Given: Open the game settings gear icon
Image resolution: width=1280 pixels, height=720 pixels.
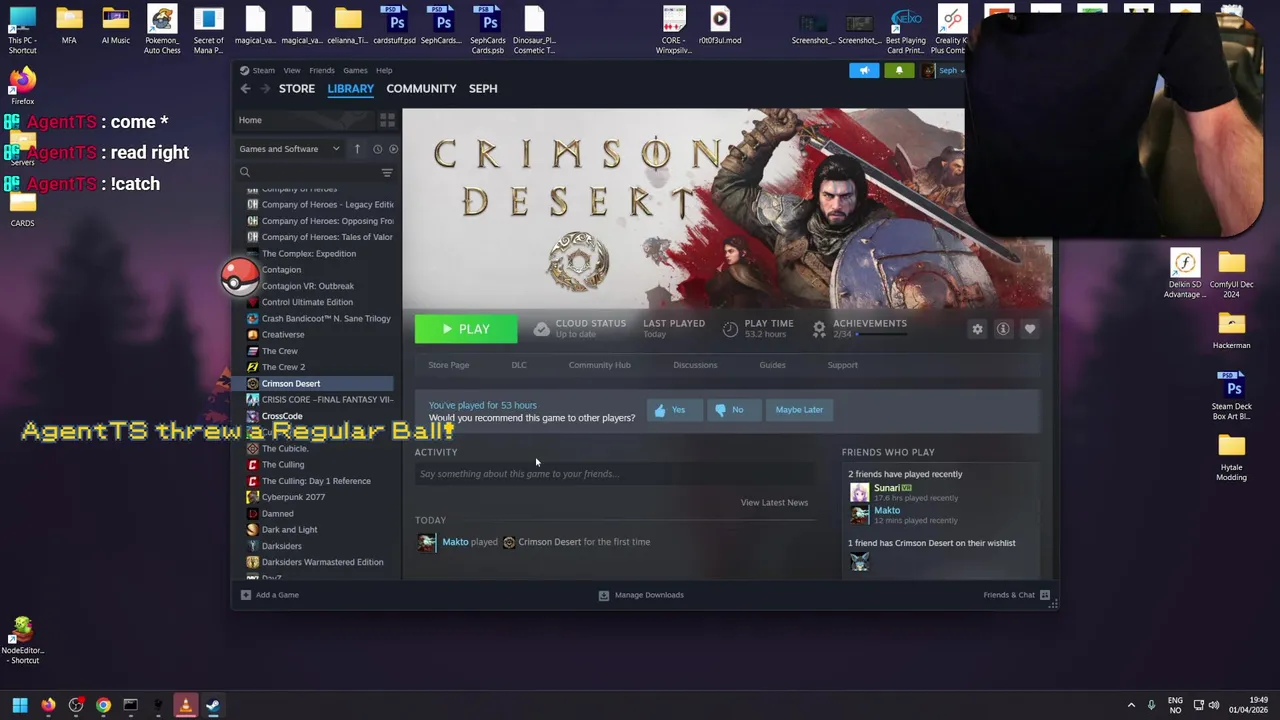Looking at the screenshot, I should point(977,329).
